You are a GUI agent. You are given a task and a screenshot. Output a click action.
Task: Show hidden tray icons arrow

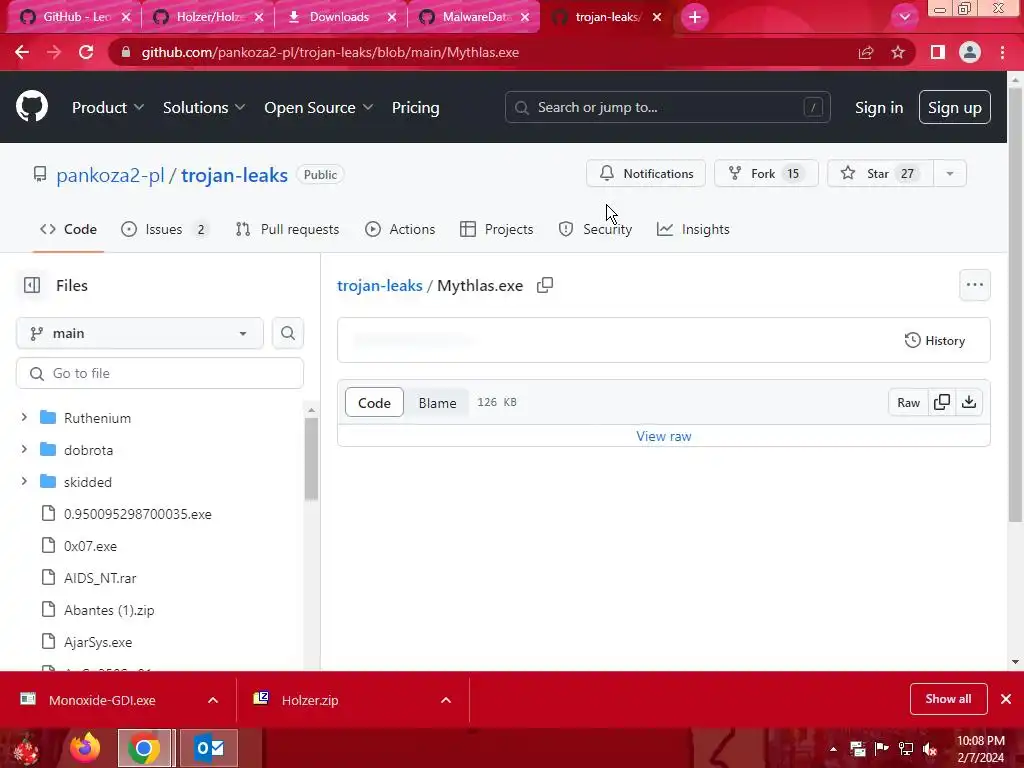click(833, 749)
